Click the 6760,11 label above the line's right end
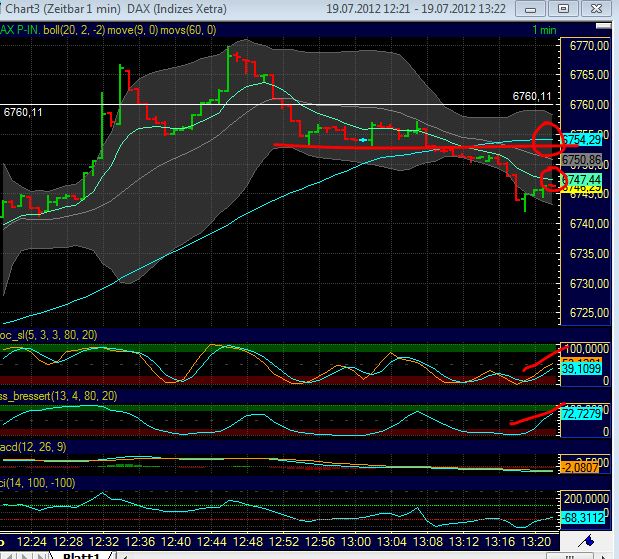Viewport: 619px width, 559px height. click(531, 96)
